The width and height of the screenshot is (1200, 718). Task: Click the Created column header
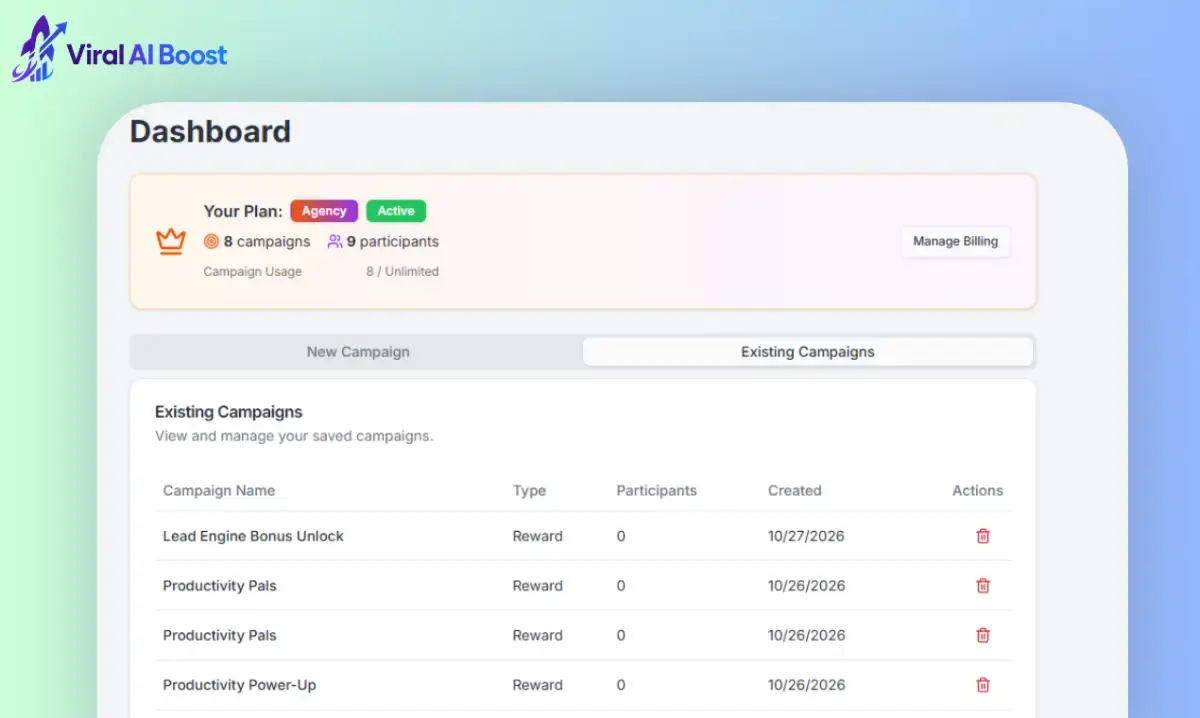pyautogui.click(x=794, y=490)
